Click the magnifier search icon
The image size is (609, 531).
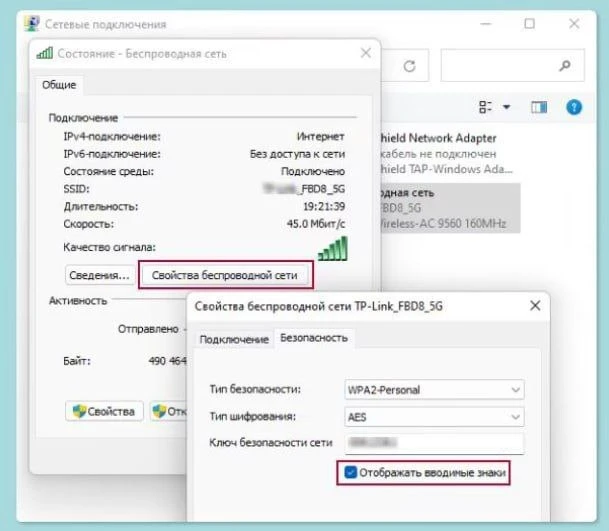point(565,66)
